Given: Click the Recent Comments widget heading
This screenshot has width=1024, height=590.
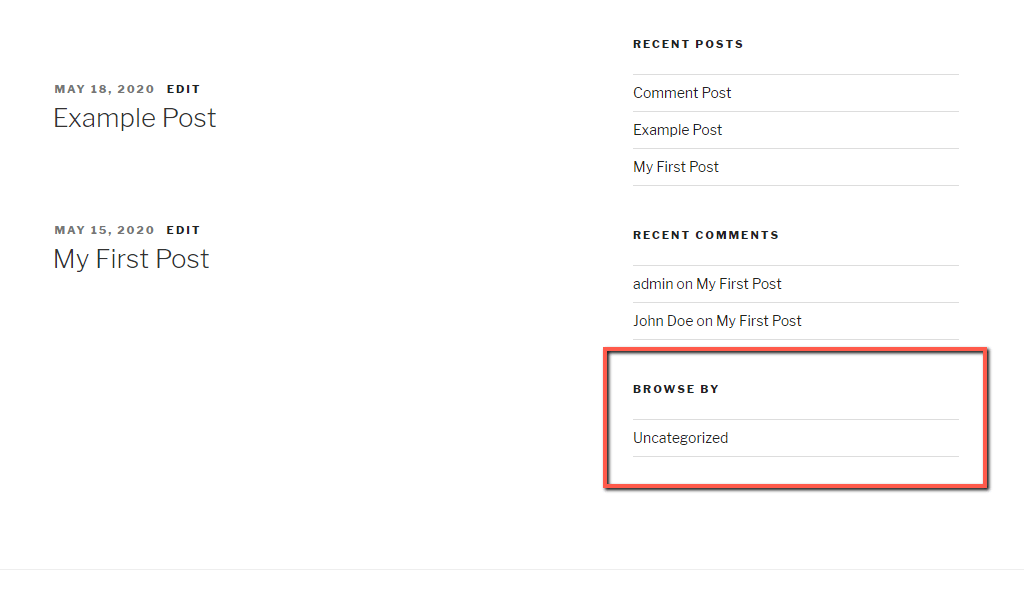Looking at the screenshot, I should coord(706,235).
